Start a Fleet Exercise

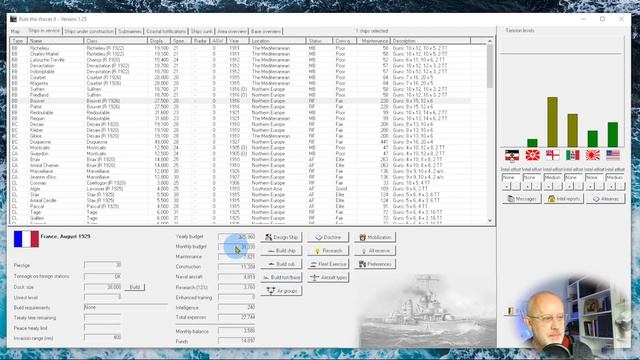[x=328, y=264]
